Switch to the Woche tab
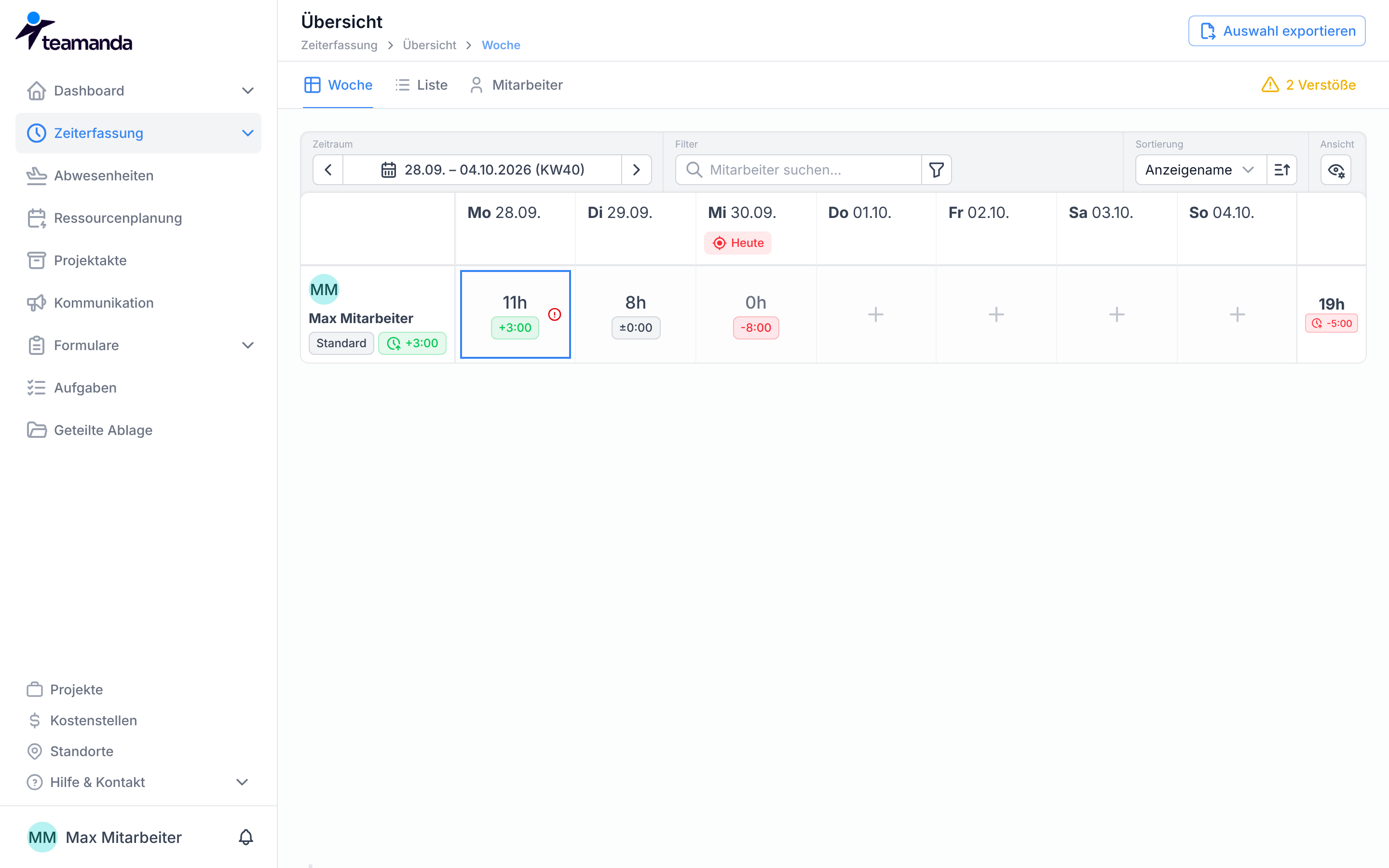The image size is (1389, 868). point(338,85)
